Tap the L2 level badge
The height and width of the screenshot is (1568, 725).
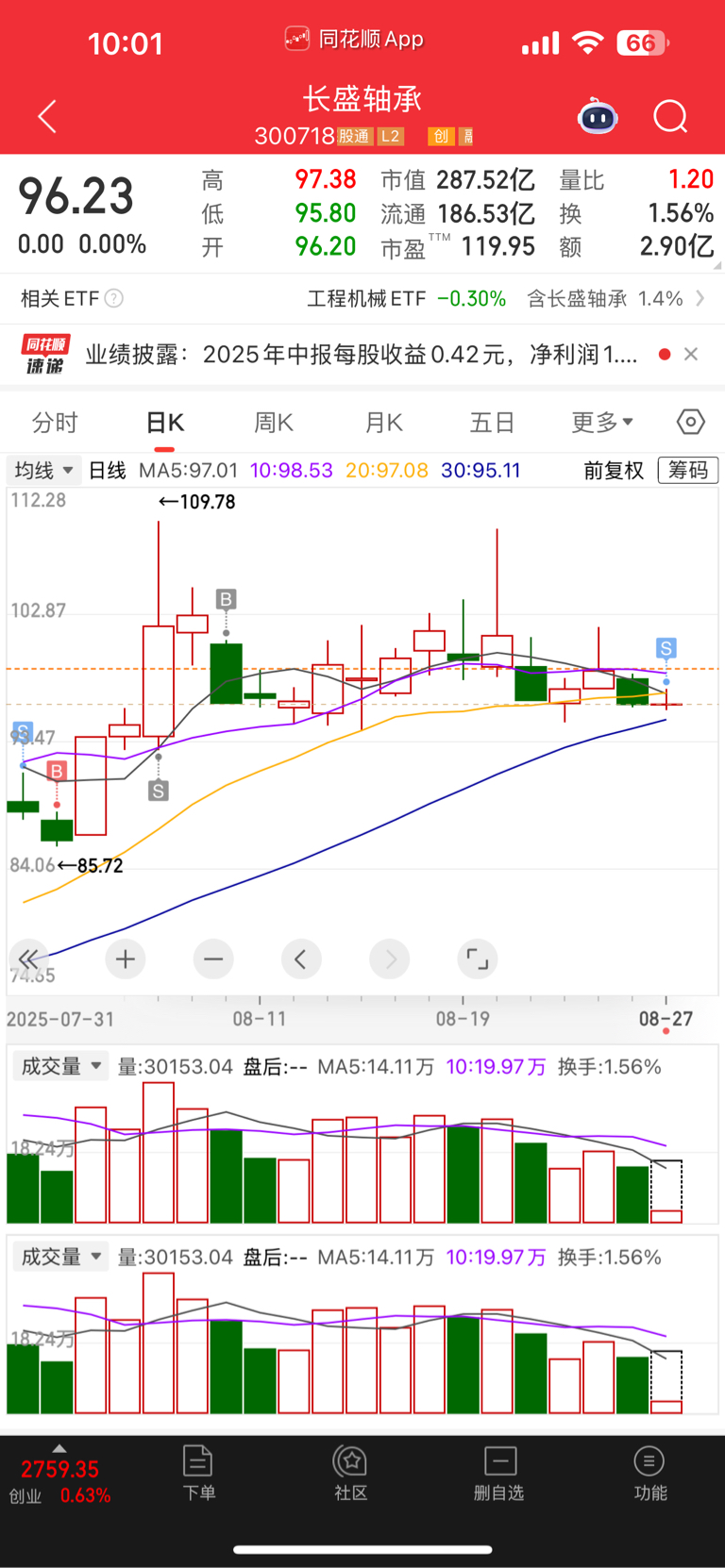(x=391, y=137)
